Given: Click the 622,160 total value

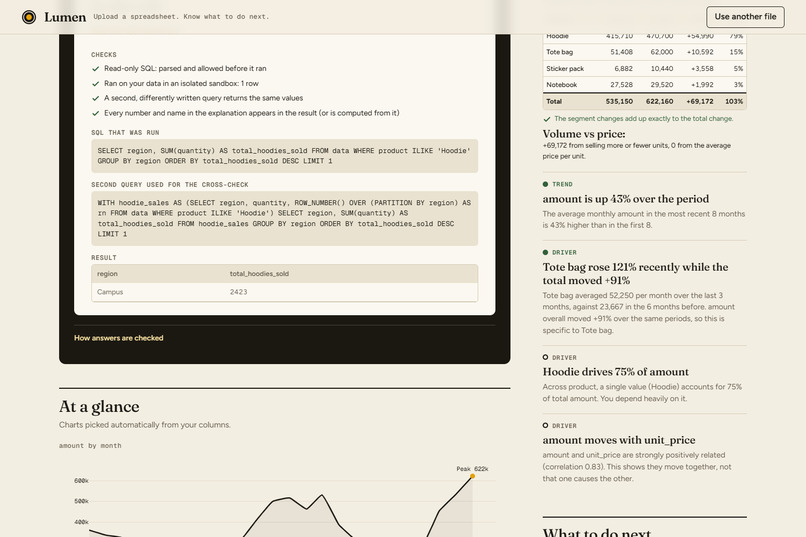Looking at the screenshot, I should (660, 101).
